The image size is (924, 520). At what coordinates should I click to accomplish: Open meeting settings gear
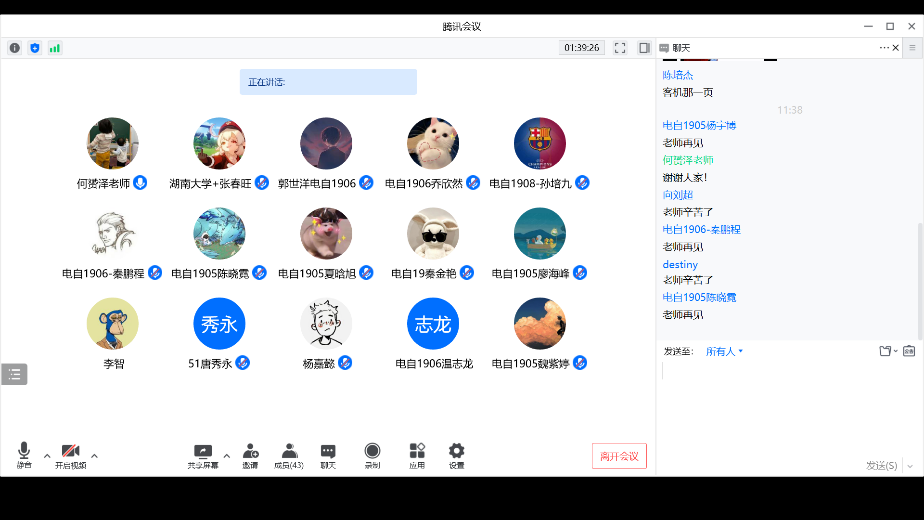[457, 456]
